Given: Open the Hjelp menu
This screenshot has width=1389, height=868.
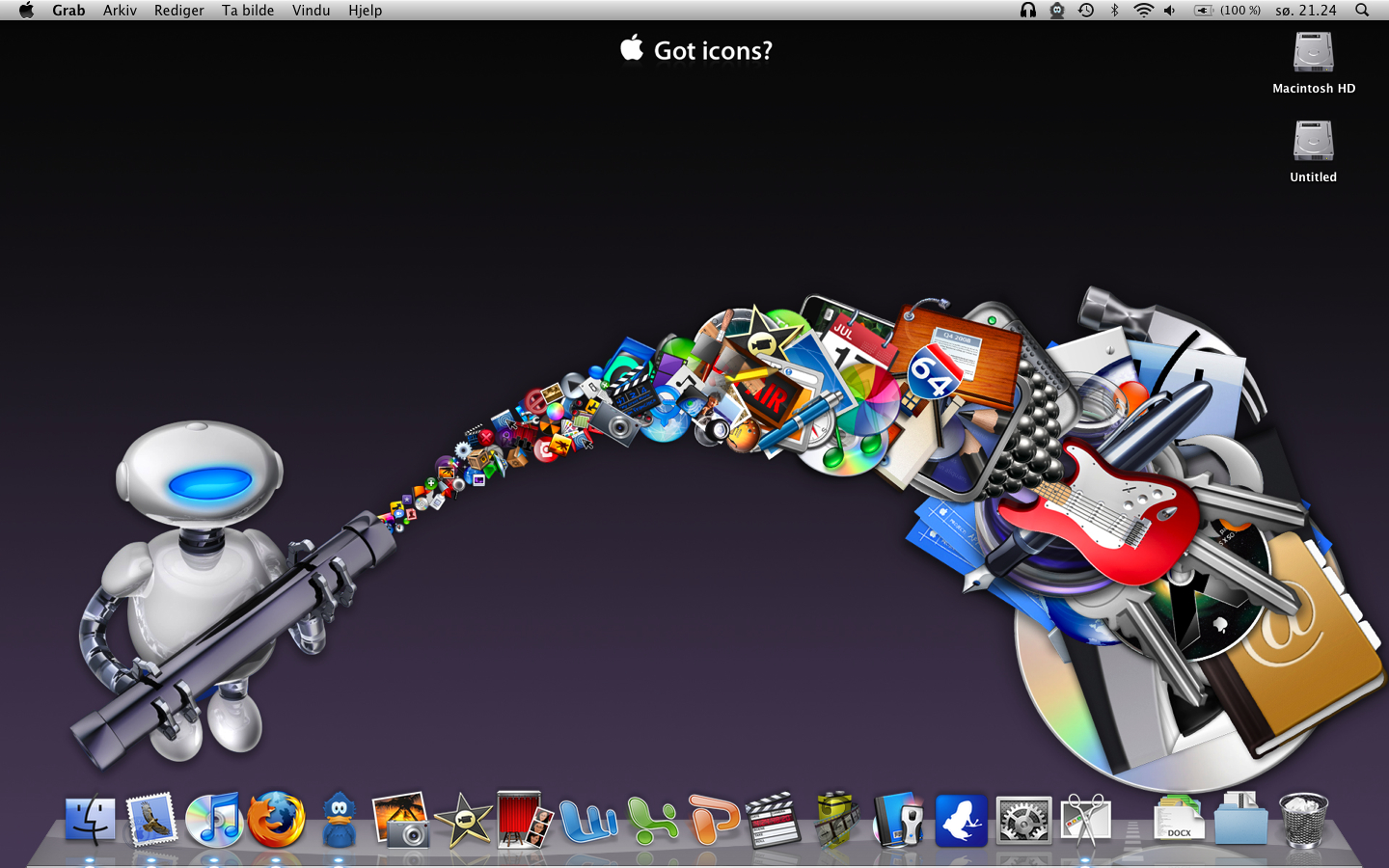Looking at the screenshot, I should coord(365,10).
